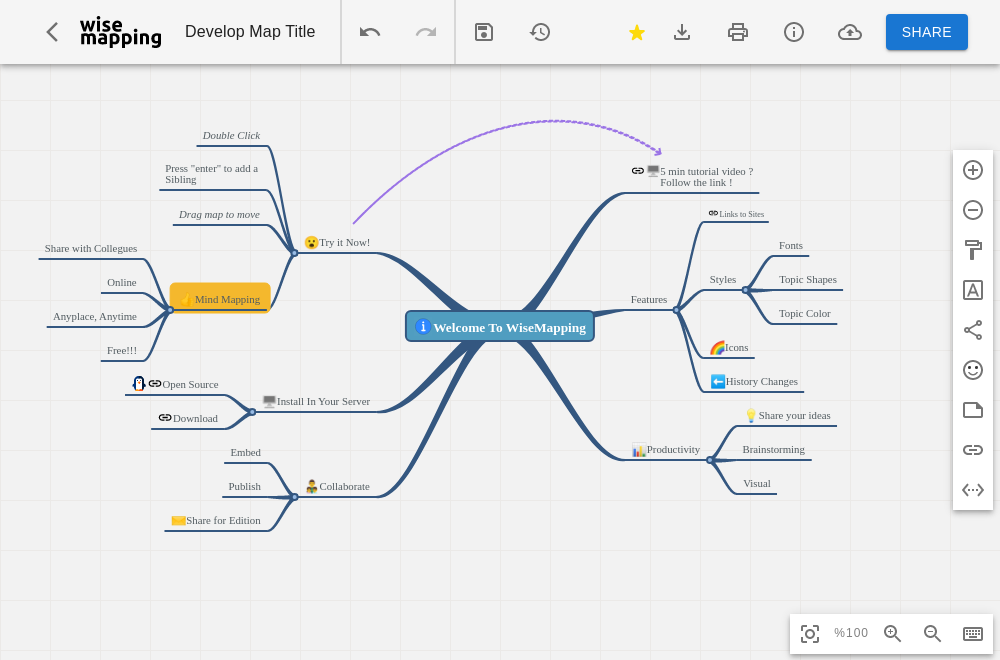Open the topic style paint roller tool
Screen dimensions: 1000x660
[973, 250]
